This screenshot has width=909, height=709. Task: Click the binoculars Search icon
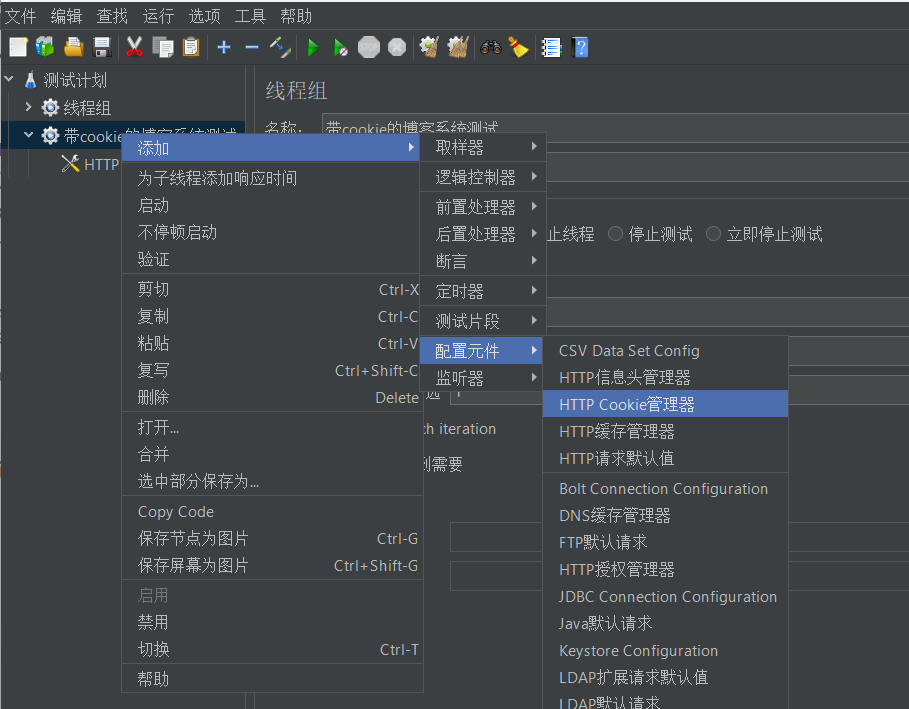(490, 47)
